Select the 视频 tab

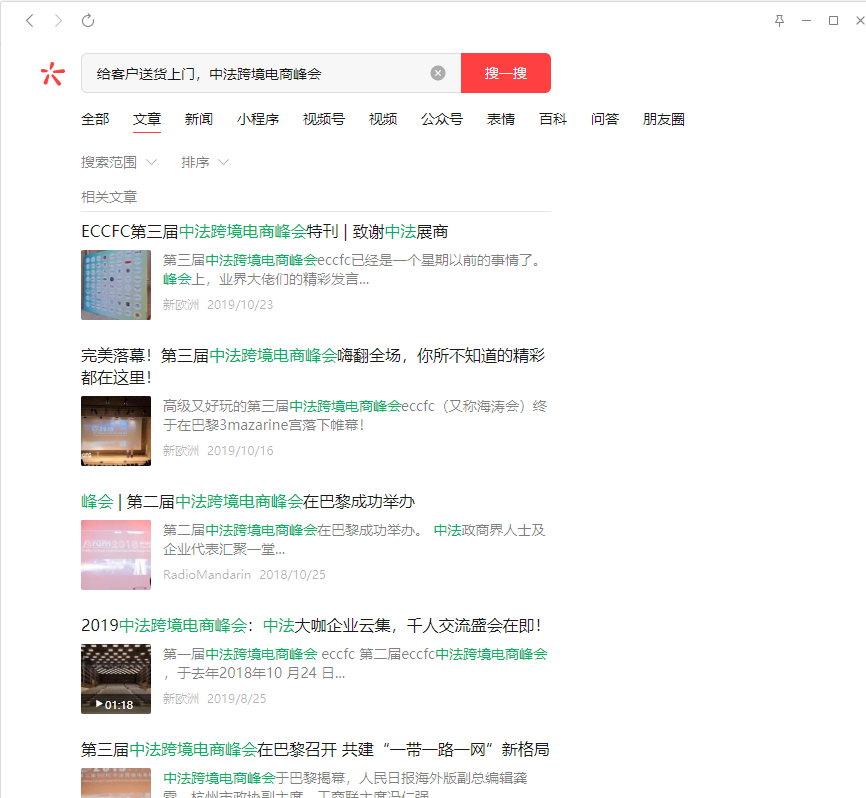(383, 119)
